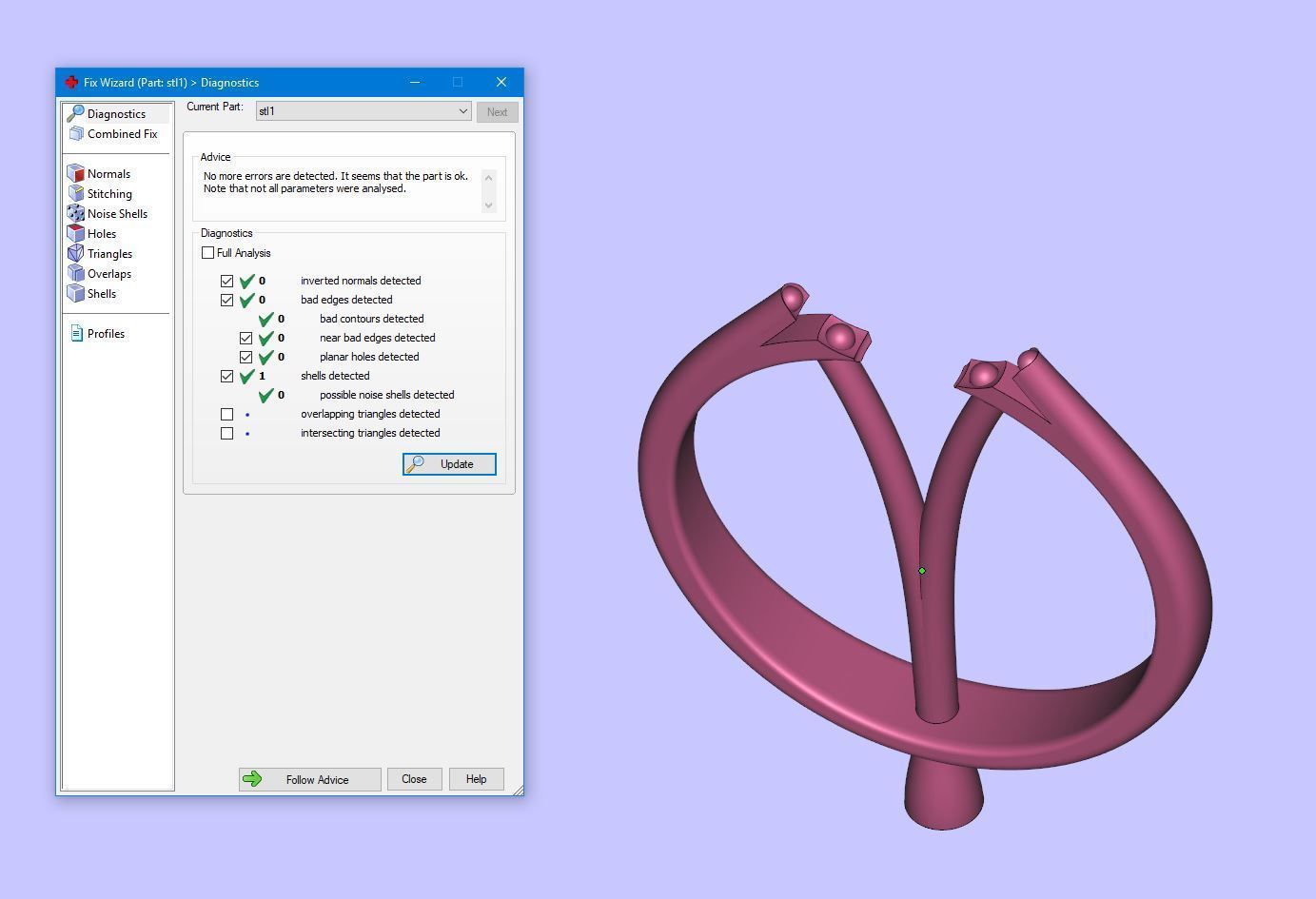
Task: Uncheck bad edges detected checkbox
Action: [x=226, y=300]
